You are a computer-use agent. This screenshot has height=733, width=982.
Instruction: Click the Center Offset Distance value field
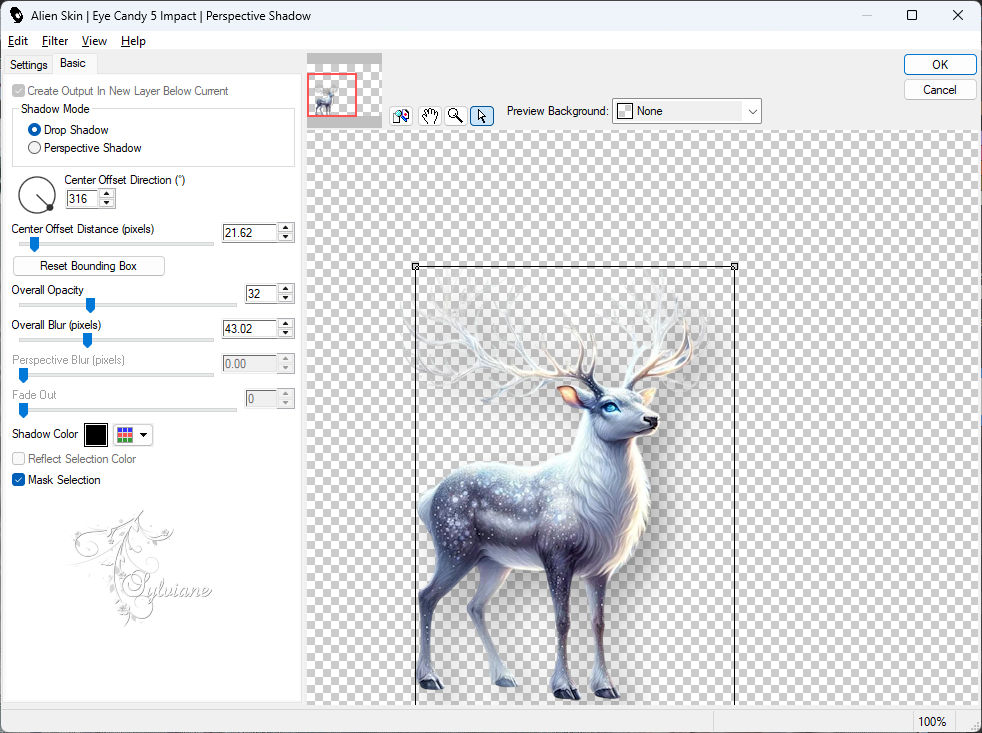[250, 233]
